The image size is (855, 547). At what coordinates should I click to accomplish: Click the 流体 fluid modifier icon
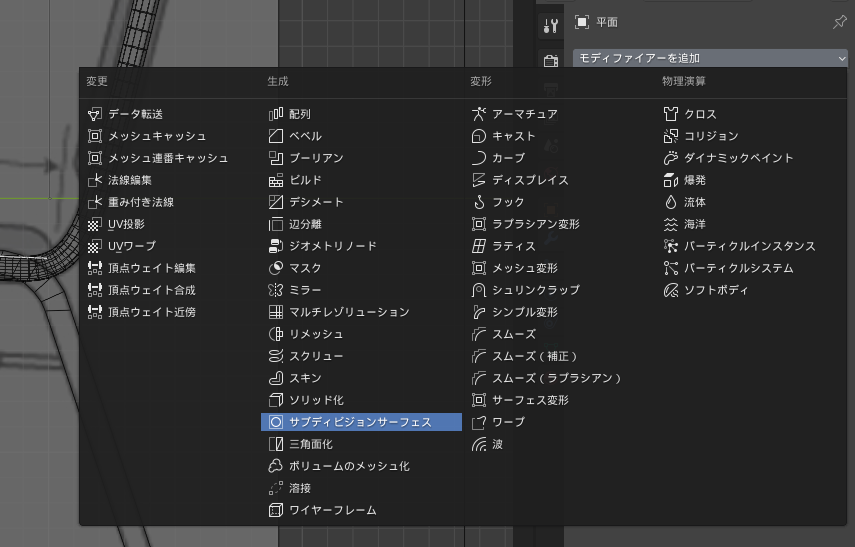671,202
